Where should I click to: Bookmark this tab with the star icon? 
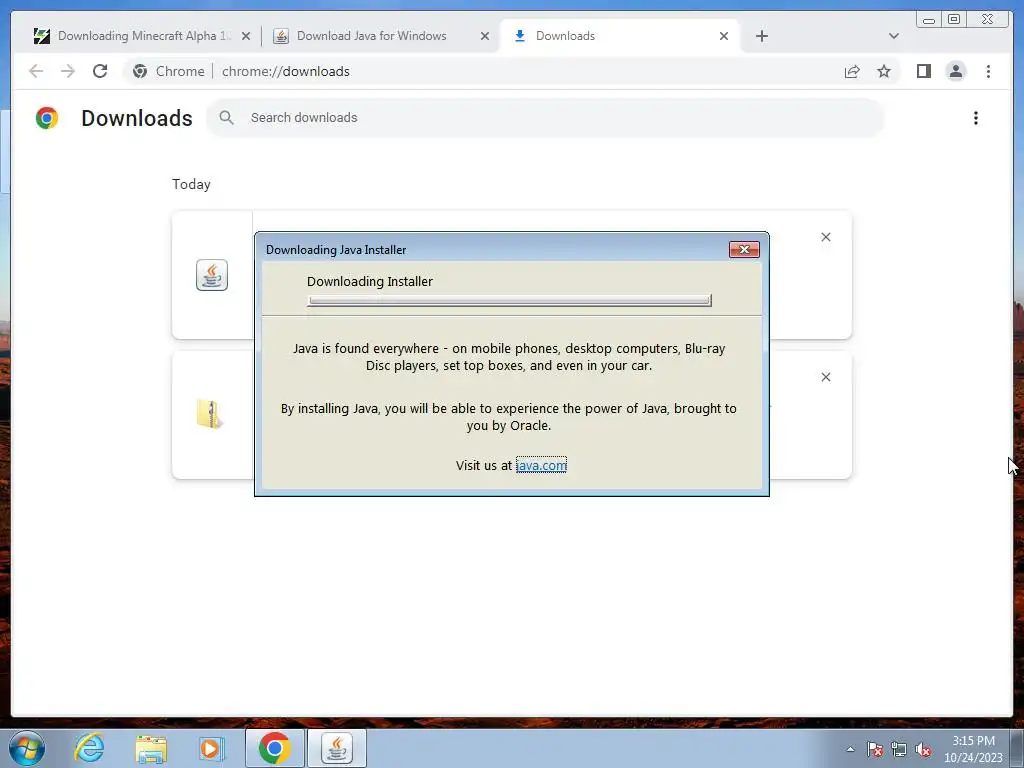pyautogui.click(x=884, y=71)
